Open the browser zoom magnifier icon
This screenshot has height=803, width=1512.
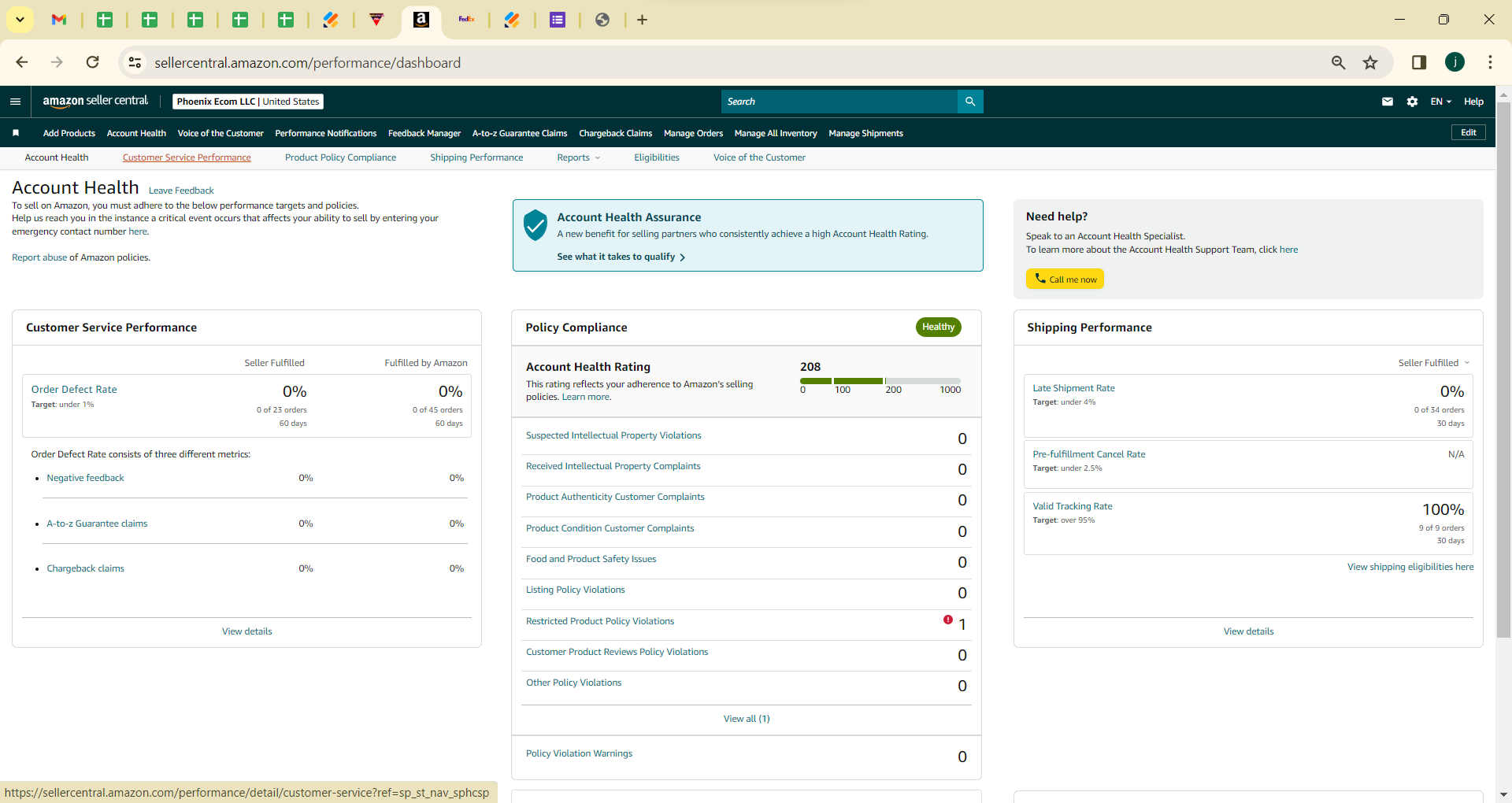click(1338, 62)
